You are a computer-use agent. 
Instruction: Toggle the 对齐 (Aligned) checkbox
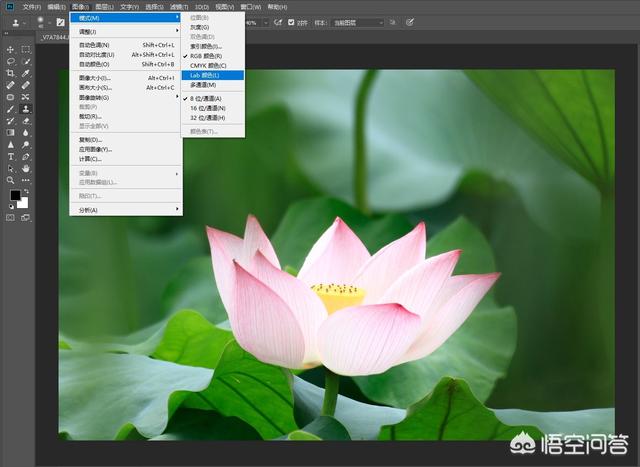[291, 22]
